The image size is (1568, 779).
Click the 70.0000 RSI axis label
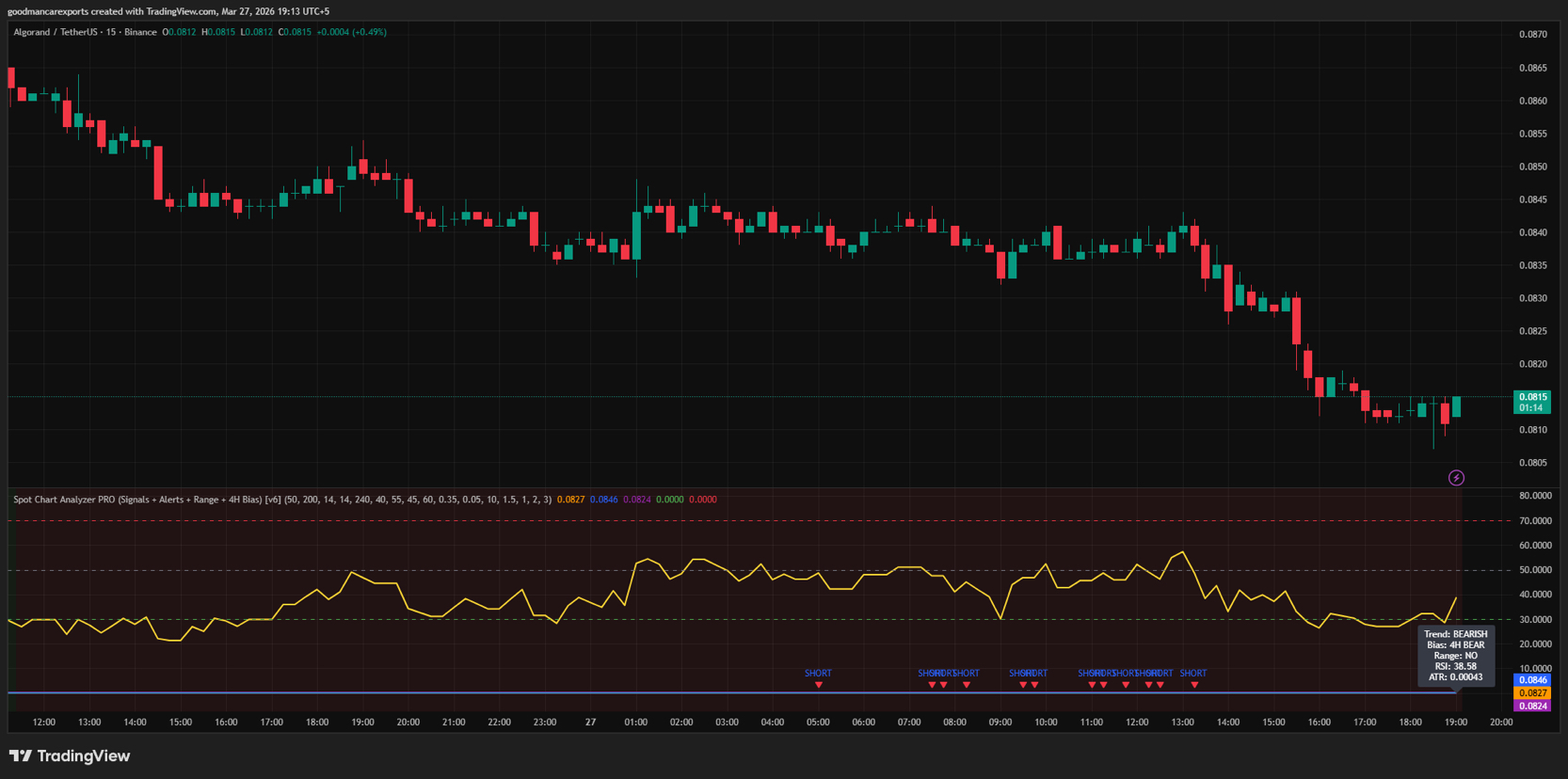[x=1535, y=520]
